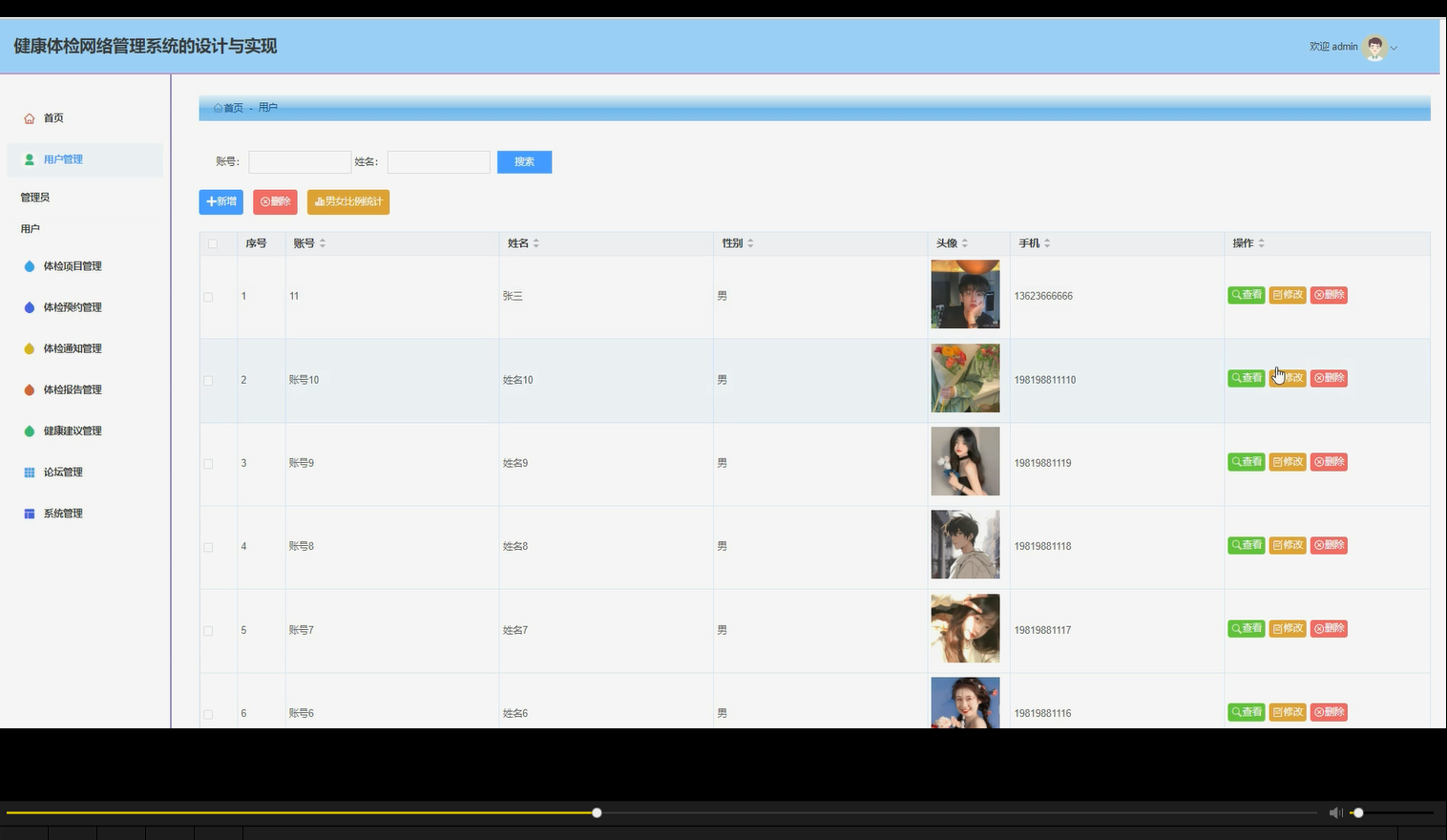This screenshot has height=840, width=1447.
Task: Click the grid icon for 论坛管理
Action: 30,472
